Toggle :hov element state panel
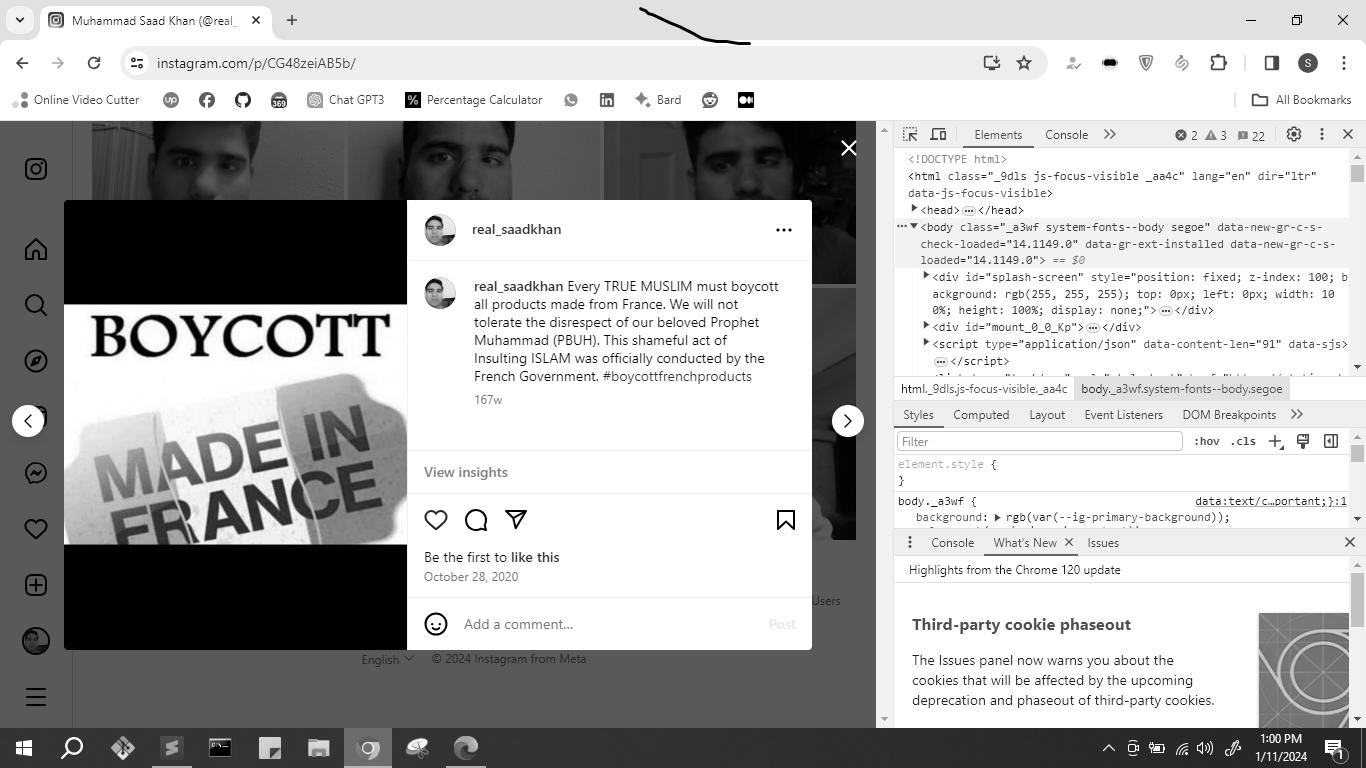Image resolution: width=1366 pixels, height=768 pixels. [1206, 441]
